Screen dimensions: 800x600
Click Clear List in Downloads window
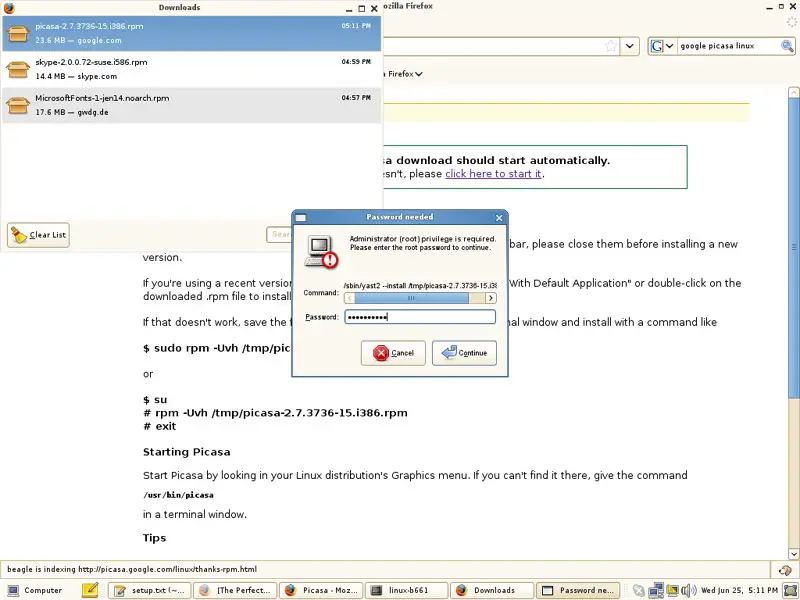38,235
